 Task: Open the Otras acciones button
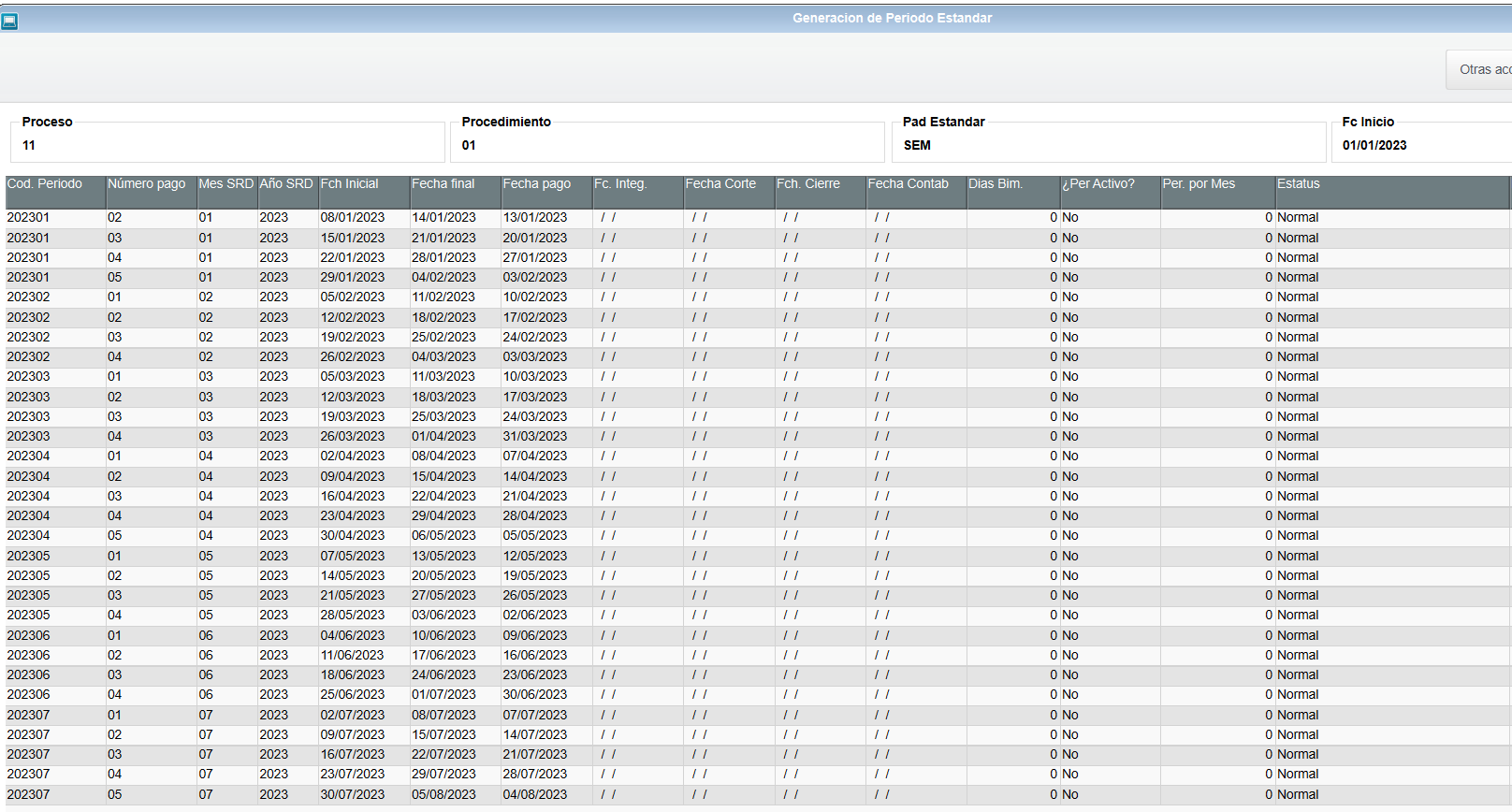point(1479,69)
